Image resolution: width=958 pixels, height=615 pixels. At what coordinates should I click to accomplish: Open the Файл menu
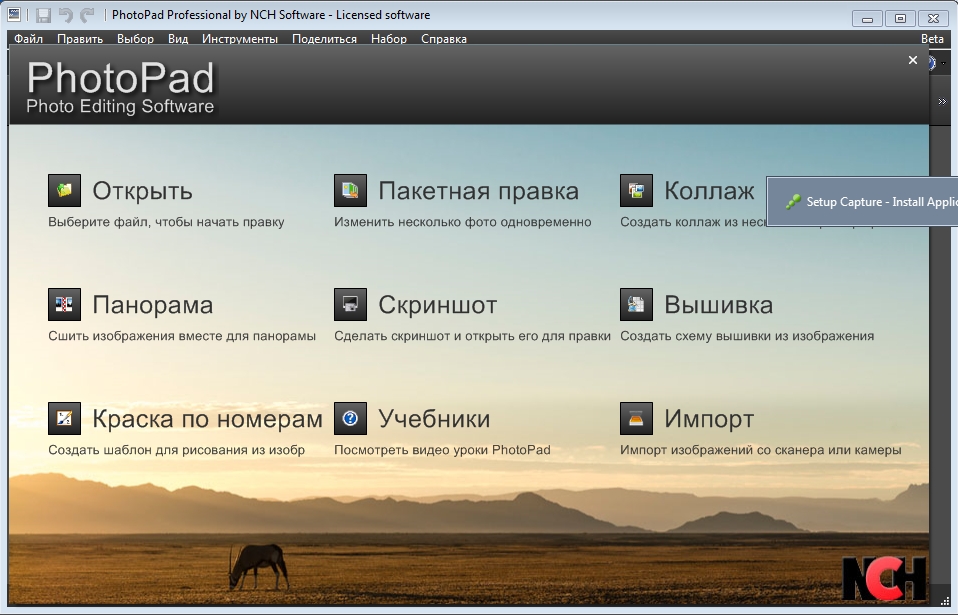coord(29,38)
